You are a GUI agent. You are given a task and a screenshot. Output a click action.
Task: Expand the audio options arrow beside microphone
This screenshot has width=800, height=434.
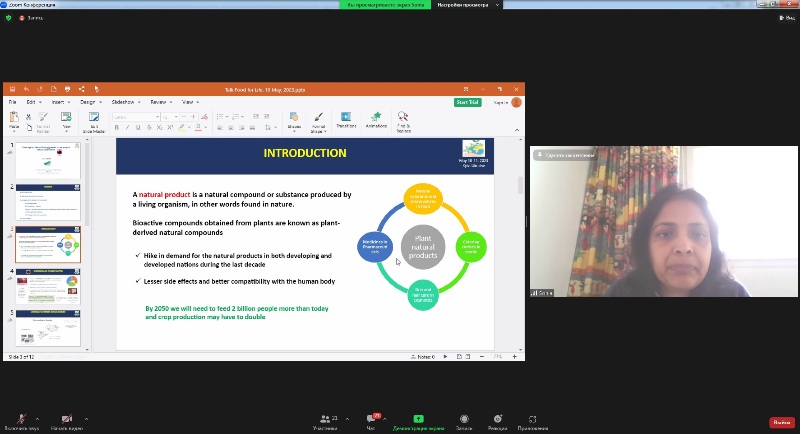coord(37,419)
